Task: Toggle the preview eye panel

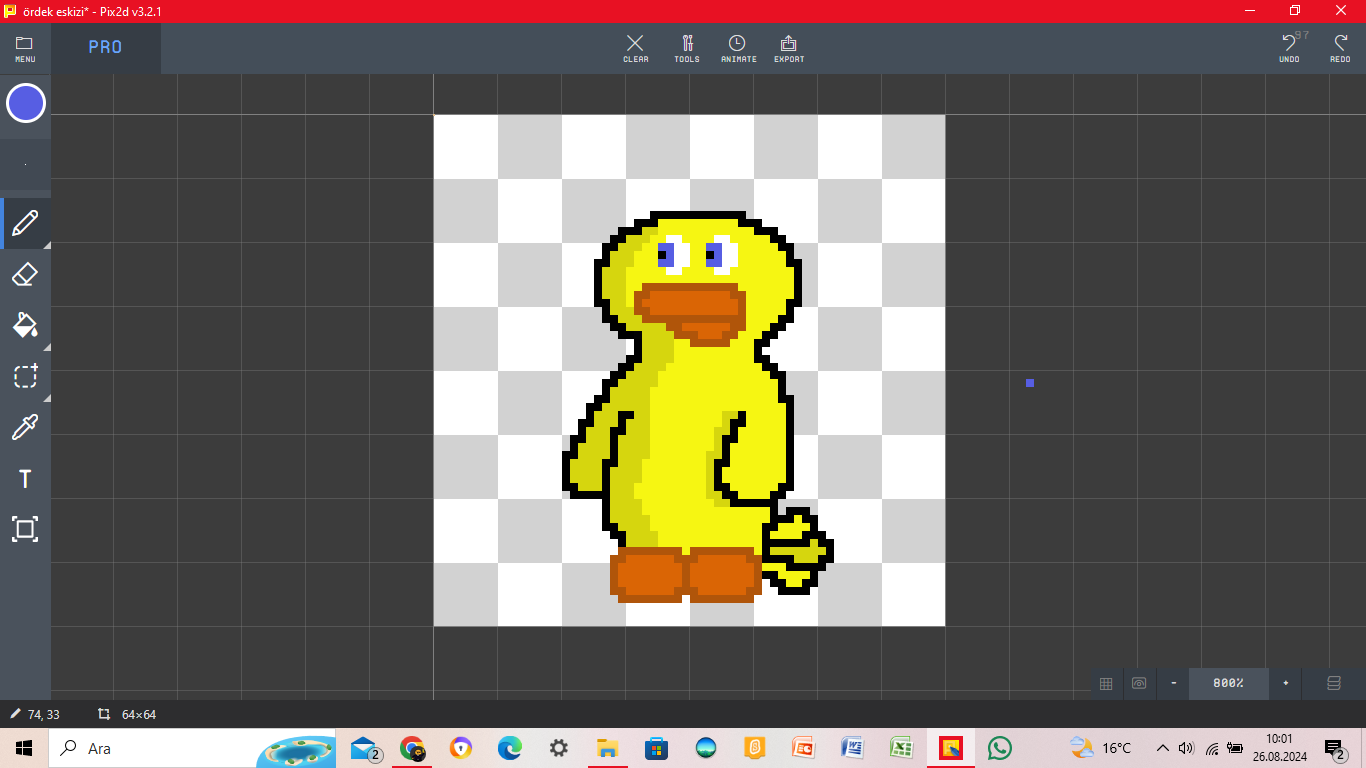Action: click(x=1139, y=683)
